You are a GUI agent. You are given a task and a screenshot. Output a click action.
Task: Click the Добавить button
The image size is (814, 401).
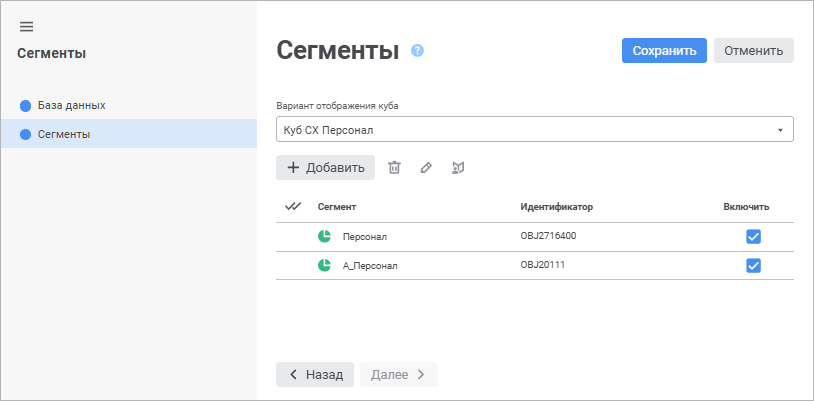(x=325, y=168)
